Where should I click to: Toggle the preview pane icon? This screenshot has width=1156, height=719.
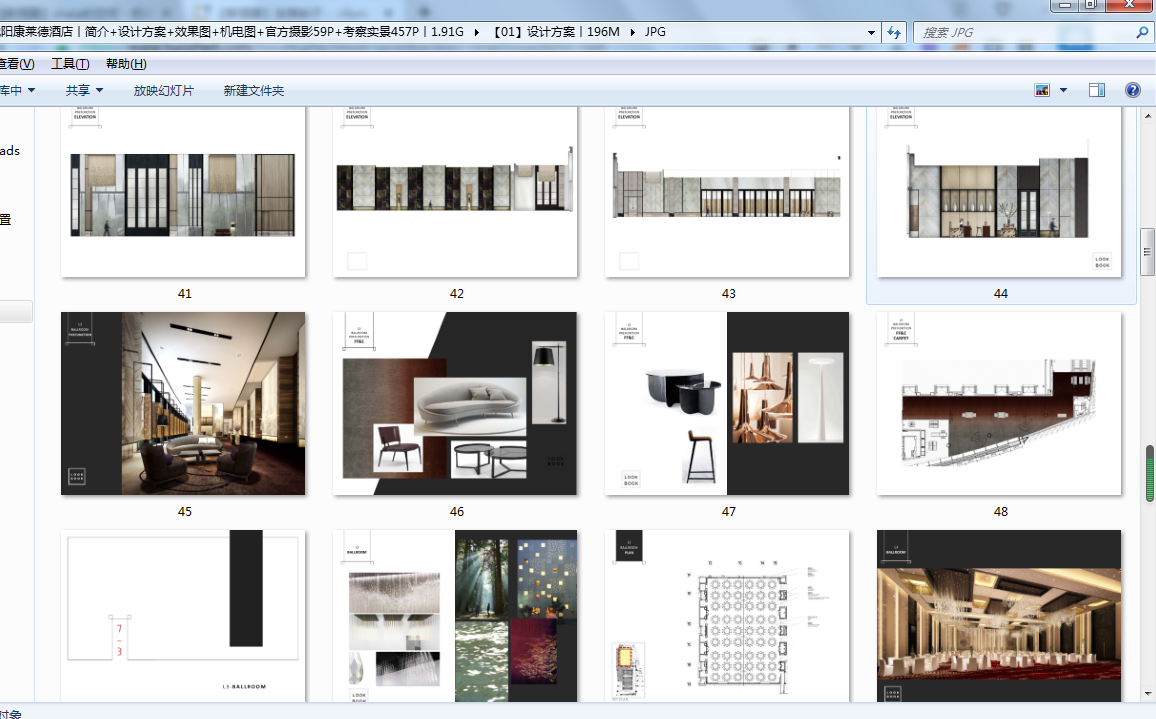click(1097, 90)
